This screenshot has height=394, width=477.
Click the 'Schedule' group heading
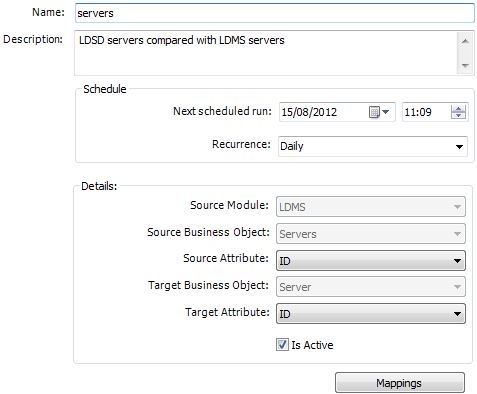coord(105,89)
